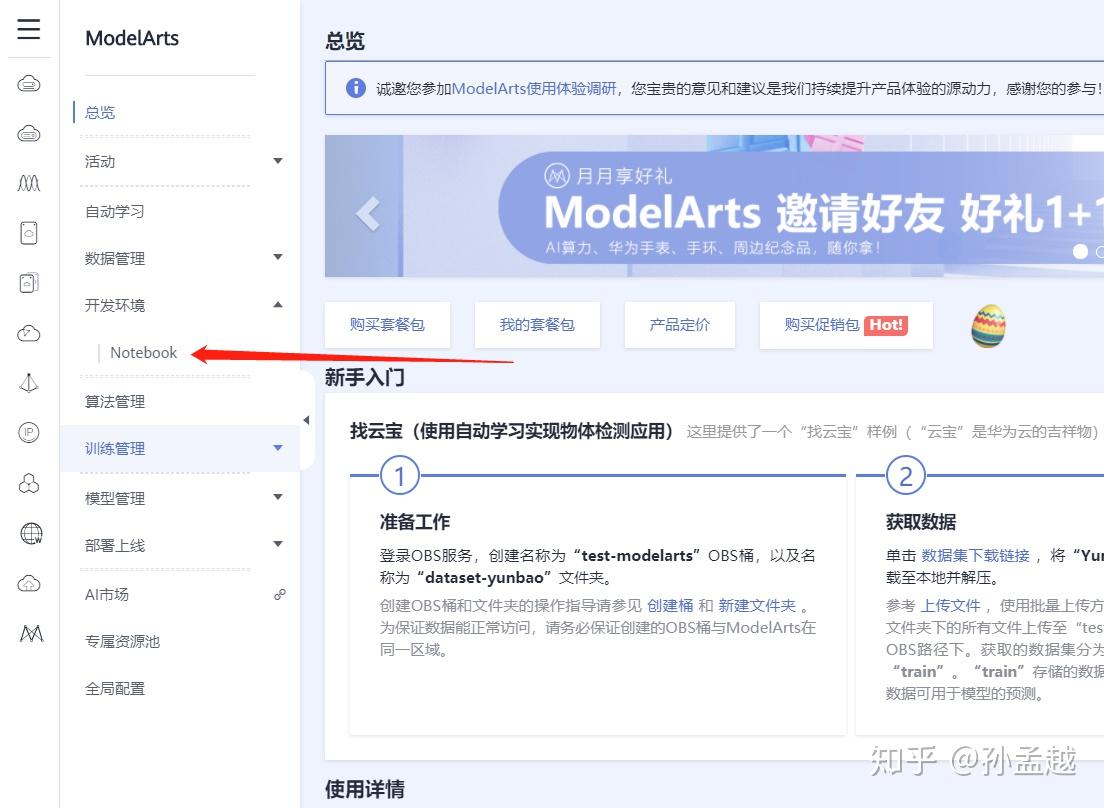
Task: Click the 产品定价 button
Action: point(679,324)
